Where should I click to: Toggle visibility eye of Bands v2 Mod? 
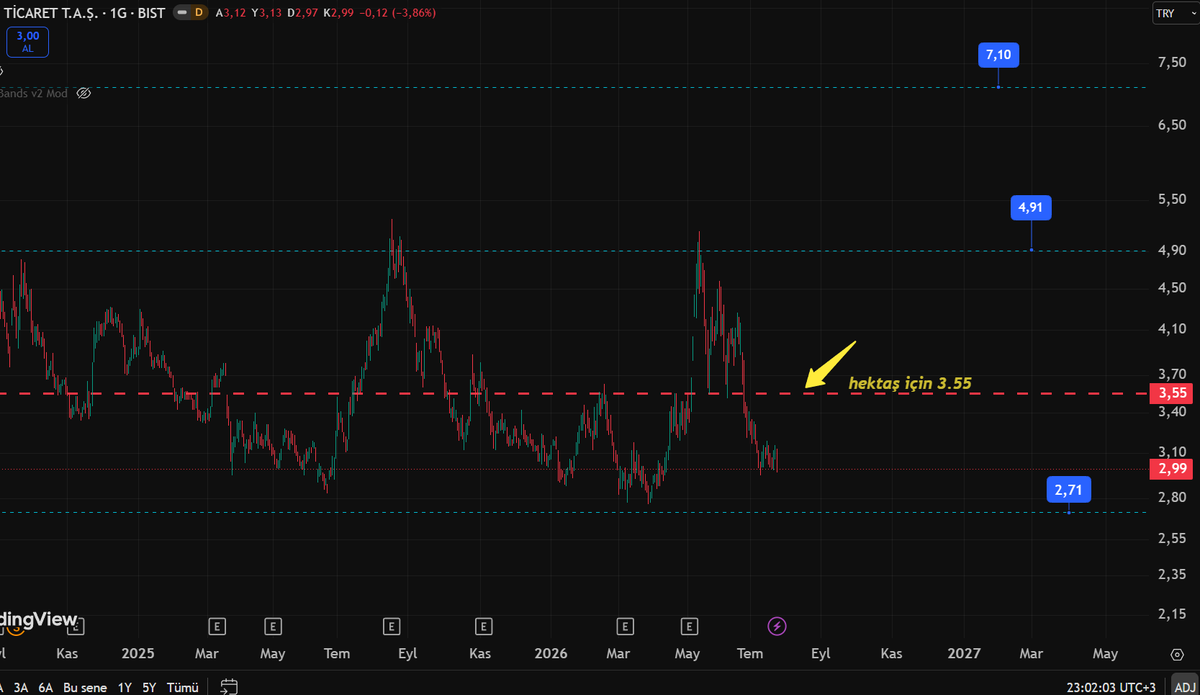pyautogui.click(x=84, y=92)
